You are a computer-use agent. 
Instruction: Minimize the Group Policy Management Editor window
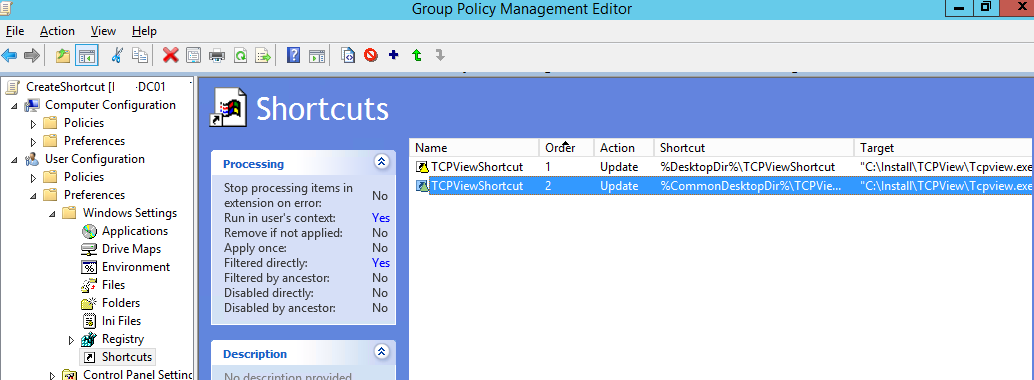(960, 8)
